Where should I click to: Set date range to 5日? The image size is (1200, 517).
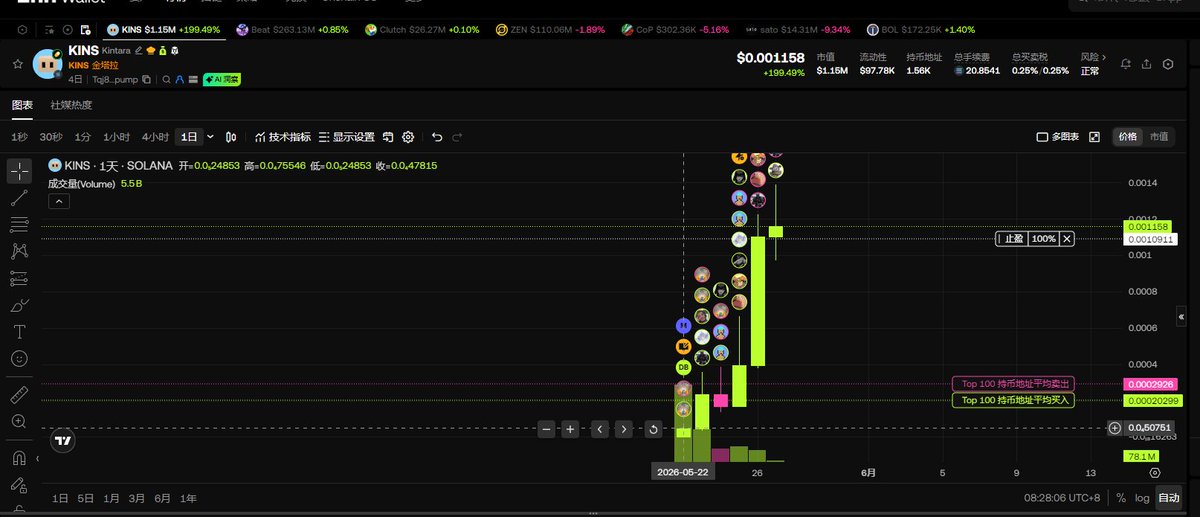[x=86, y=498]
